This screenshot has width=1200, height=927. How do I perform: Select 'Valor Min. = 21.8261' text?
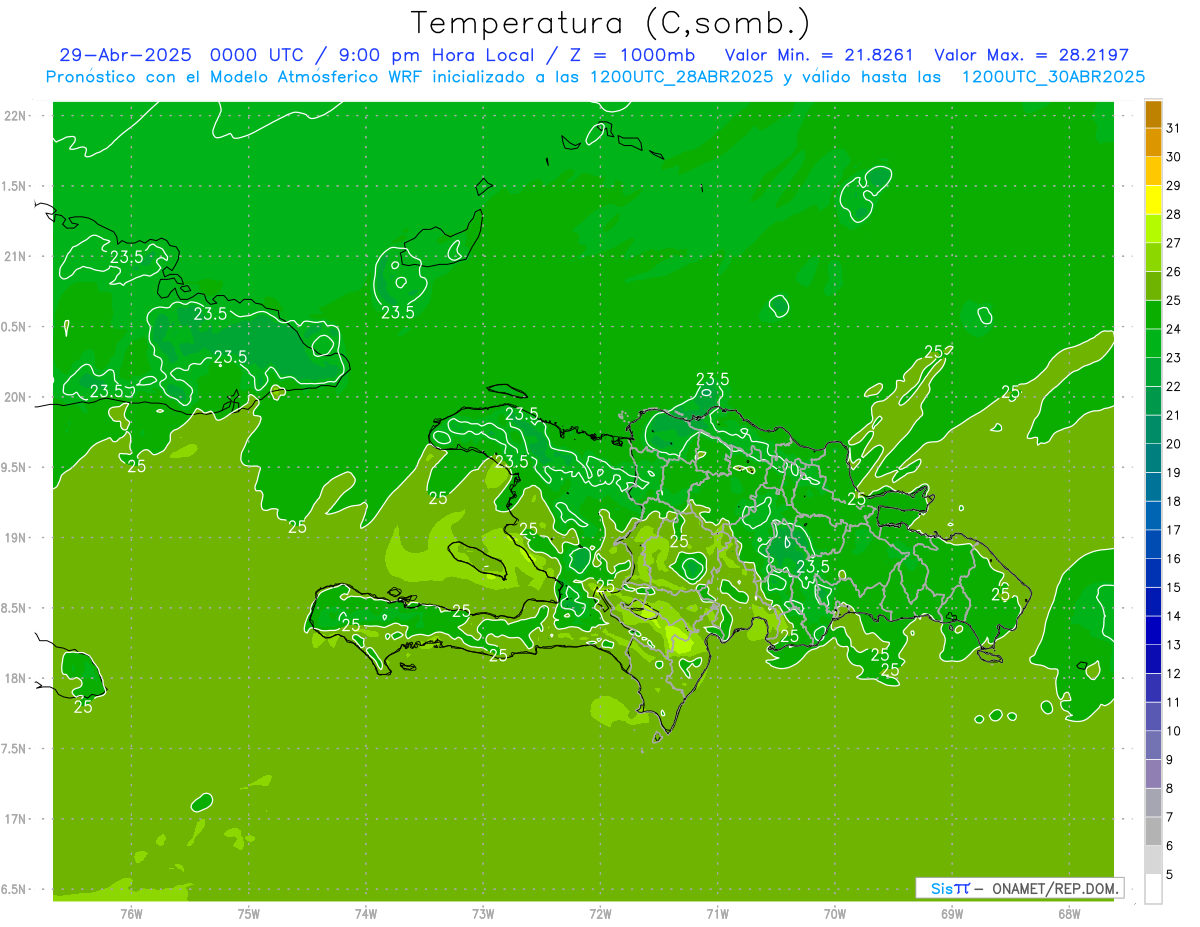tap(819, 55)
